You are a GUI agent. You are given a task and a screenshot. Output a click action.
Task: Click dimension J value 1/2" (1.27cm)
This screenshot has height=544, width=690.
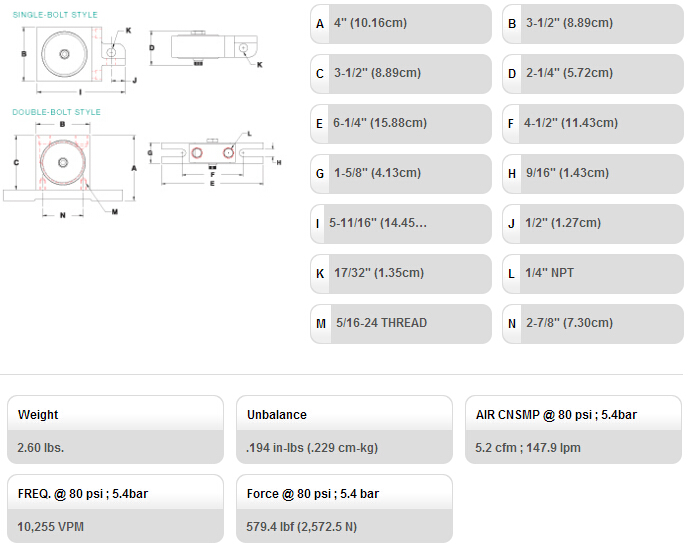[563, 223]
